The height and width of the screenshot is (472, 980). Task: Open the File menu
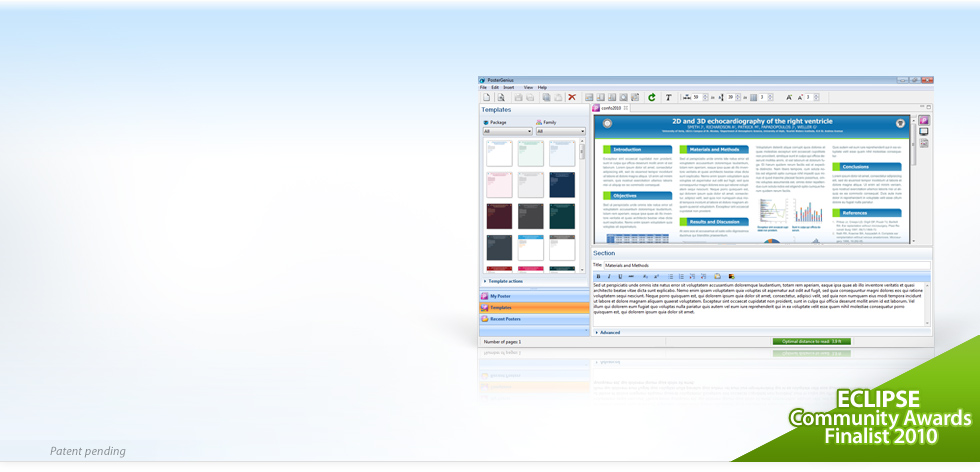click(482, 88)
